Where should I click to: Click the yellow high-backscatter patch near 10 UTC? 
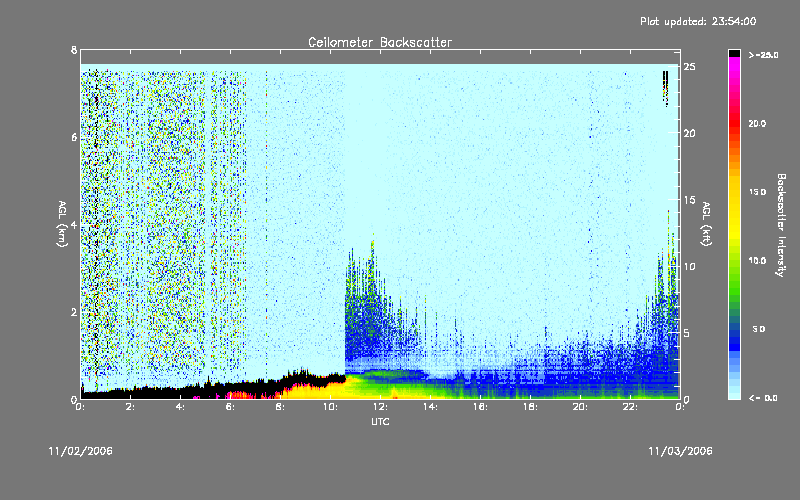click(x=321, y=391)
